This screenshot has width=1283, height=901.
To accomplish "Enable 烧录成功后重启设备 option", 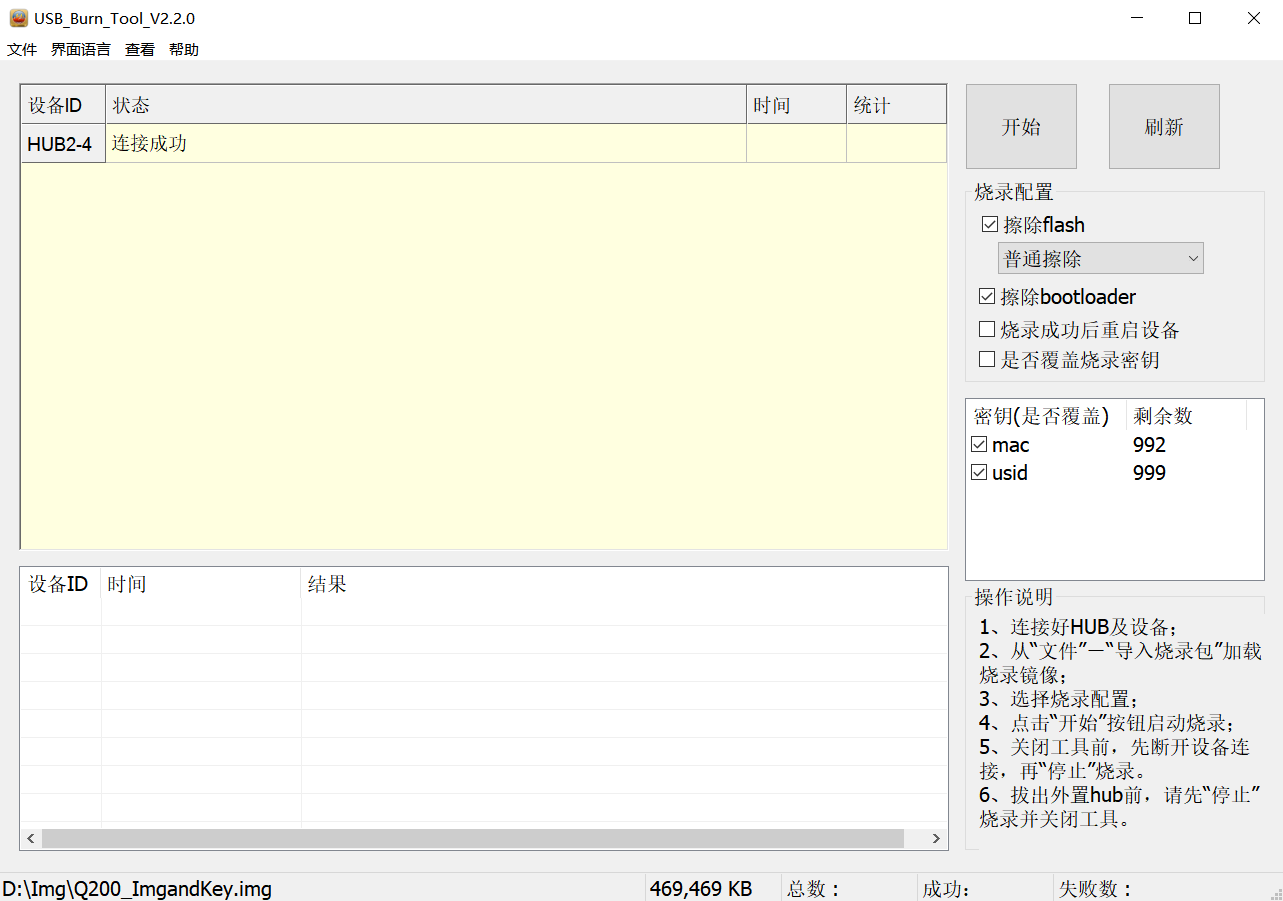I will click(987, 328).
